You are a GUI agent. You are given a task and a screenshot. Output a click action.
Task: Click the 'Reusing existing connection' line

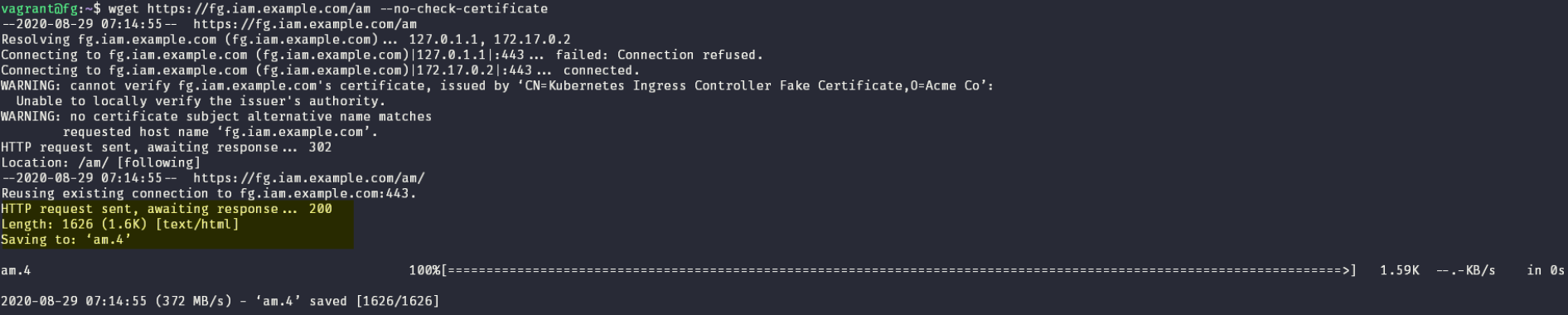point(209,193)
